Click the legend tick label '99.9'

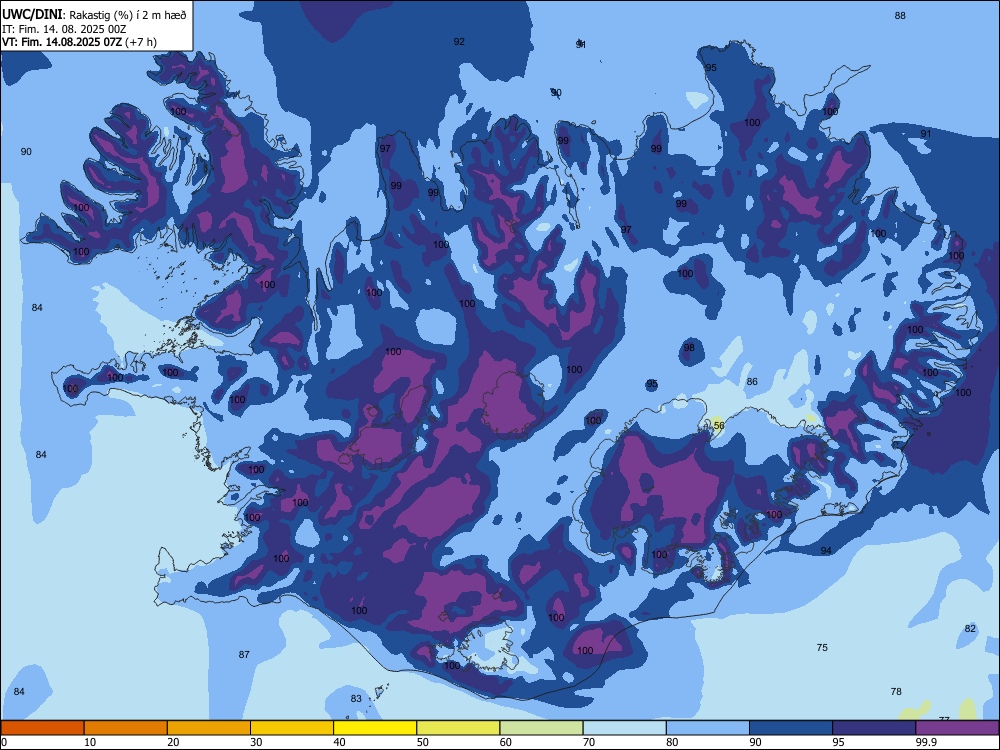pyautogui.click(x=927, y=742)
